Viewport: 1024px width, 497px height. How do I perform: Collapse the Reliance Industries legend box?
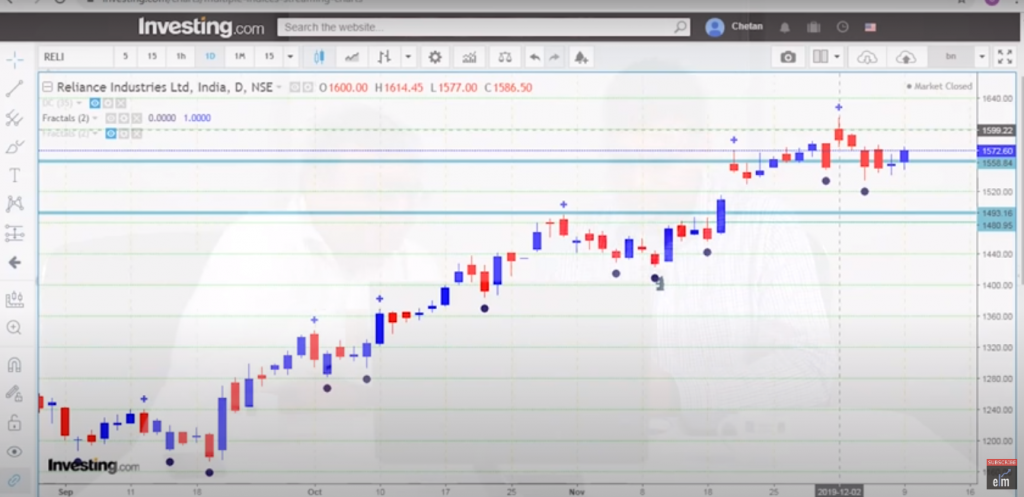click(47, 87)
